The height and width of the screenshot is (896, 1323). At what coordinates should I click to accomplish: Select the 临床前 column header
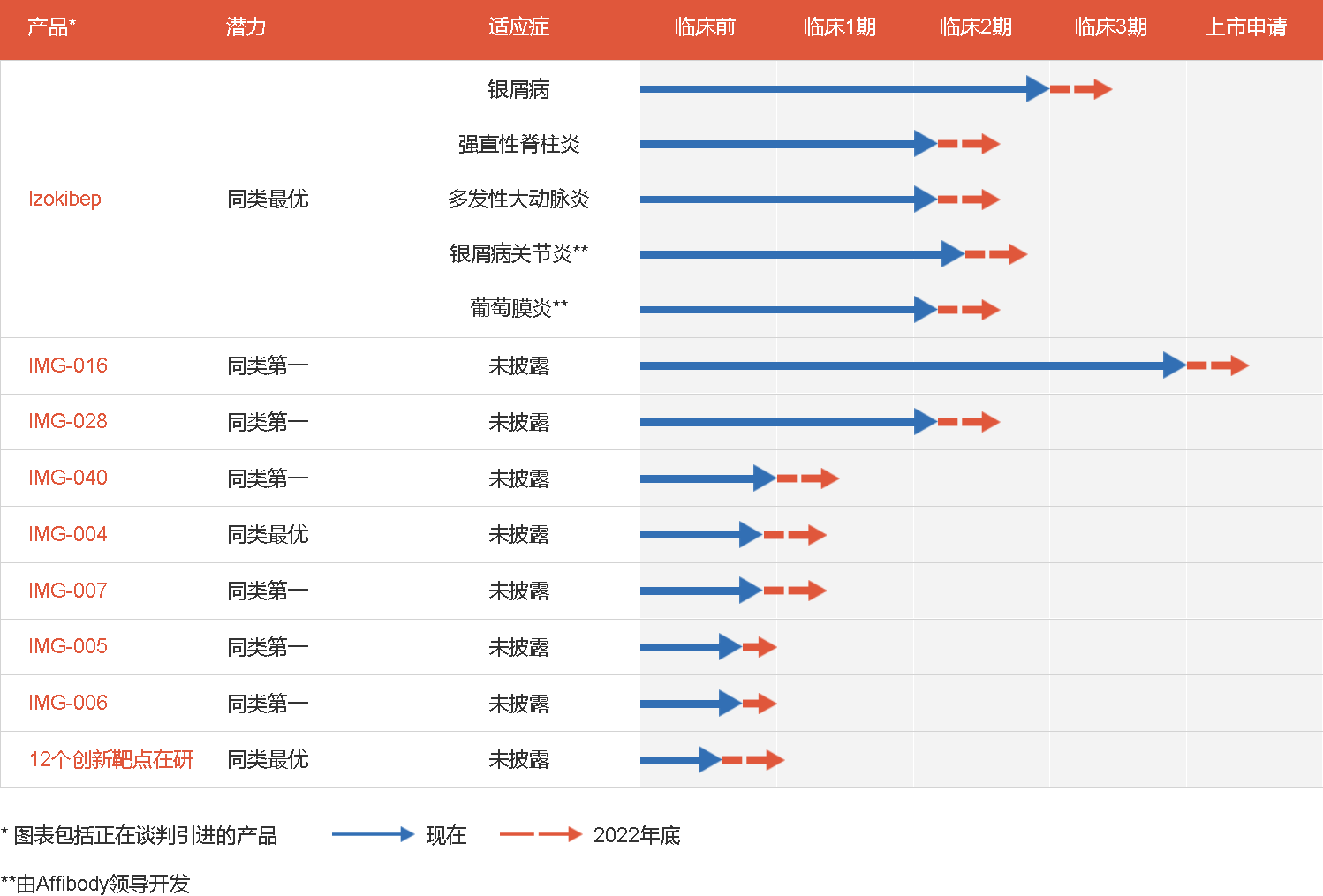[705, 27]
